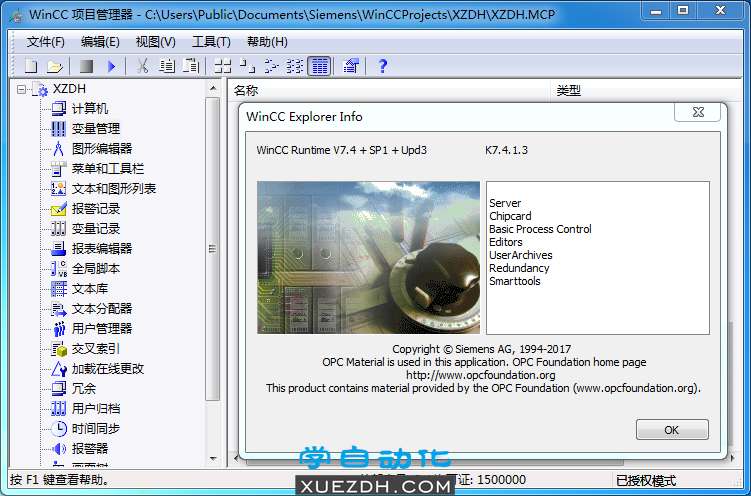Create a new project with toolbar icon
The height and width of the screenshot is (496, 751).
[31, 66]
